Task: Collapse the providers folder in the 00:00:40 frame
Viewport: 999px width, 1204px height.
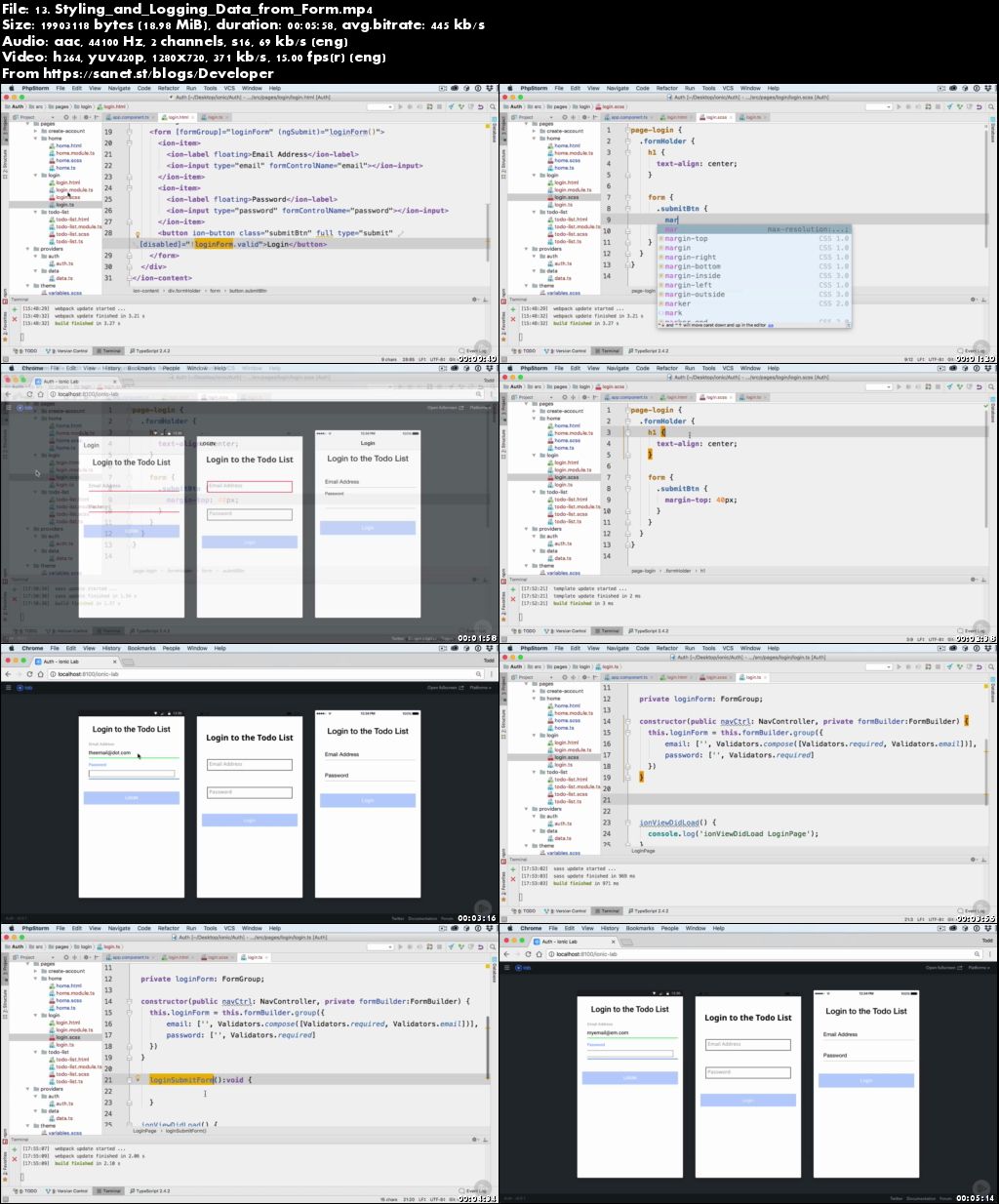Action: tap(28, 249)
